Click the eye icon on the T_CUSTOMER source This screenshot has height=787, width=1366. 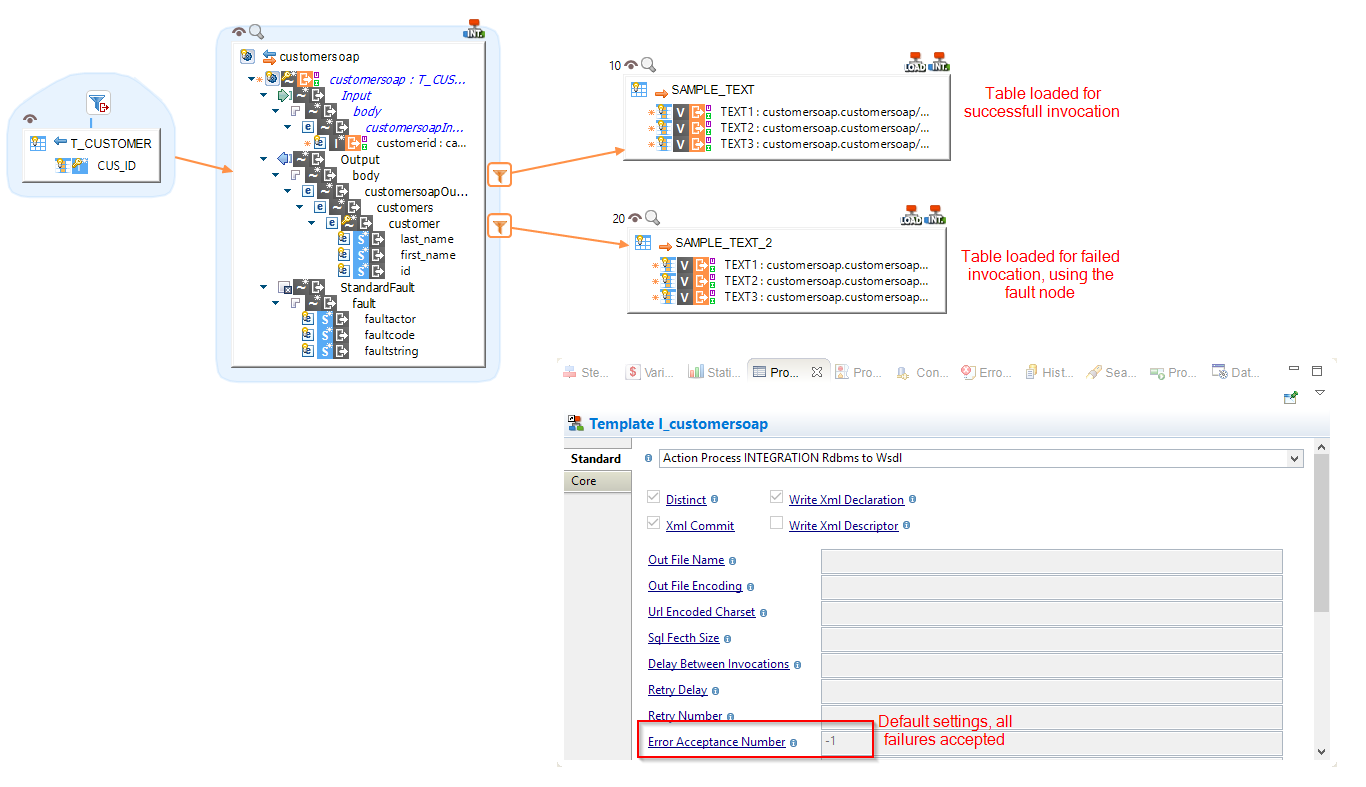pyautogui.click(x=29, y=119)
